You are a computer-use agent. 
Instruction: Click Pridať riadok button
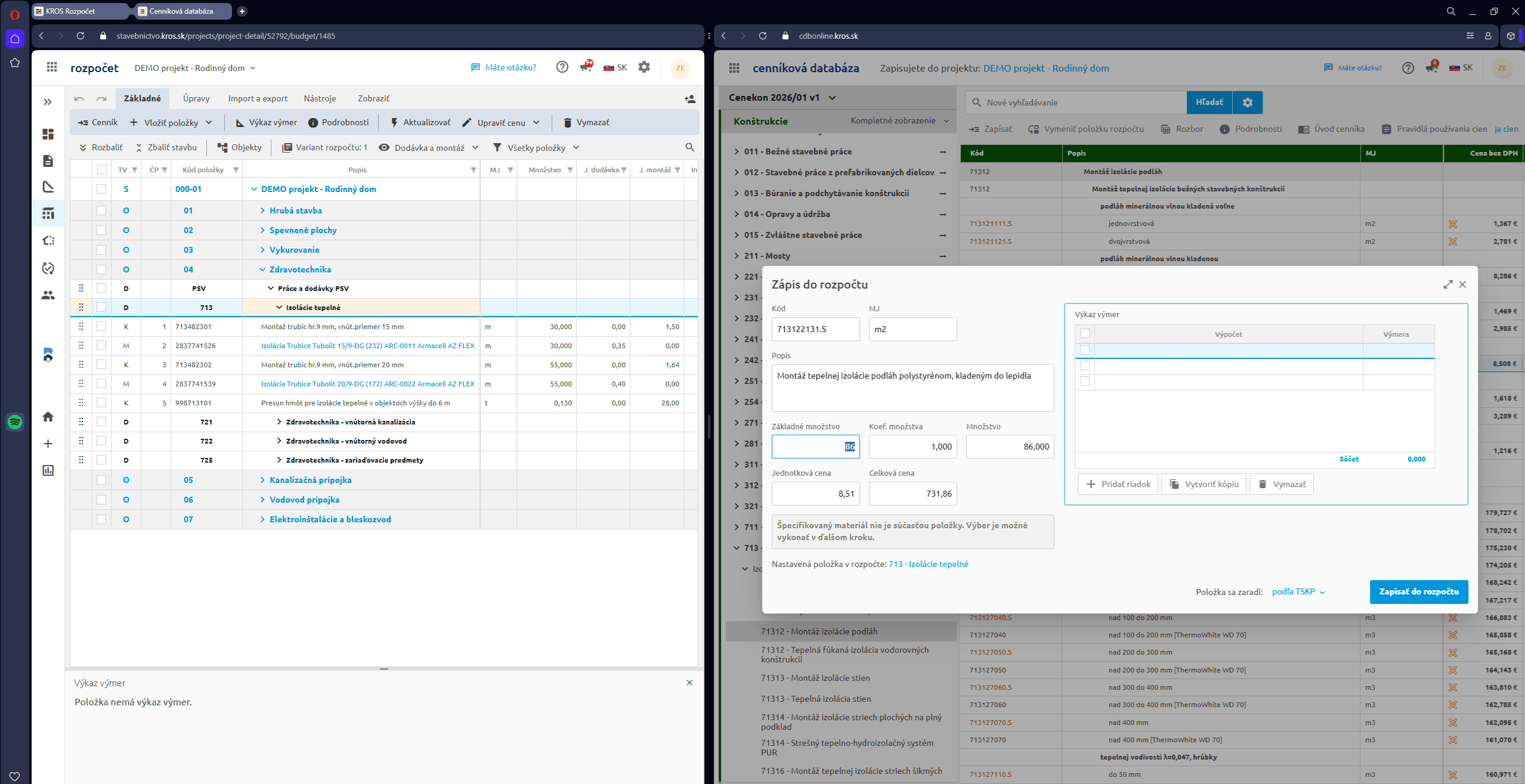1118,484
